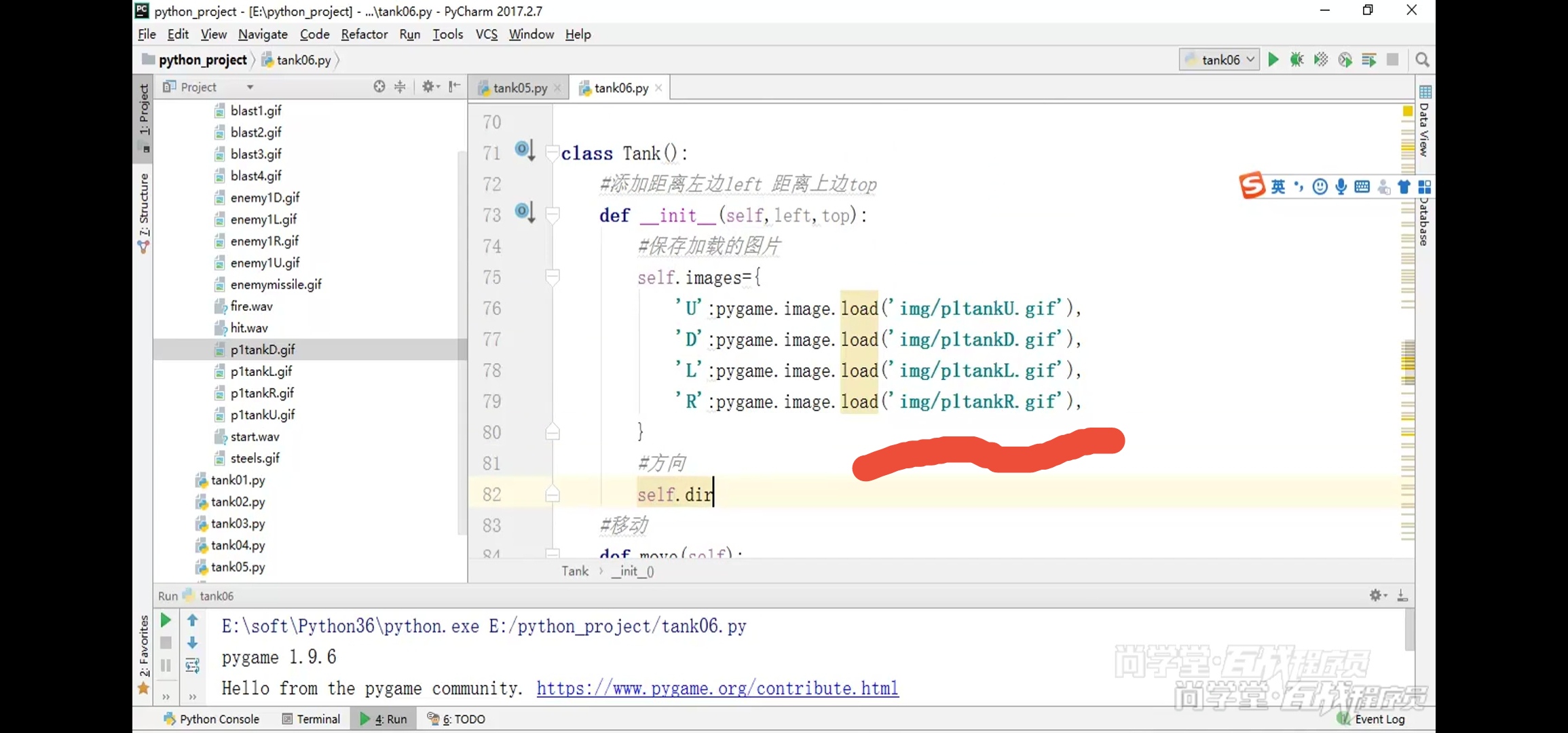Open Python Console tool window
The height and width of the screenshot is (733, 1568).
[x=211, y=719]
